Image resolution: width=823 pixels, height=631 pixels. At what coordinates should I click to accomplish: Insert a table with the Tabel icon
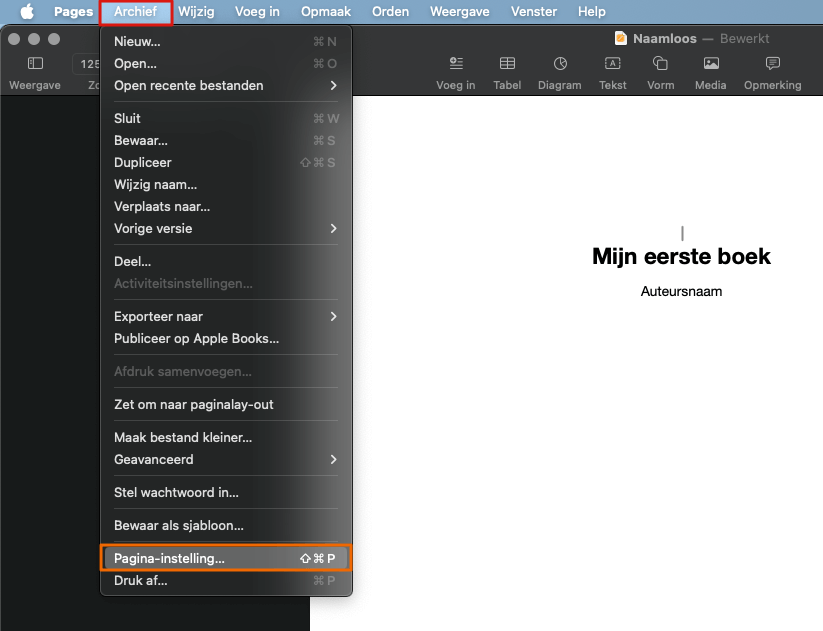coord(507,64)
